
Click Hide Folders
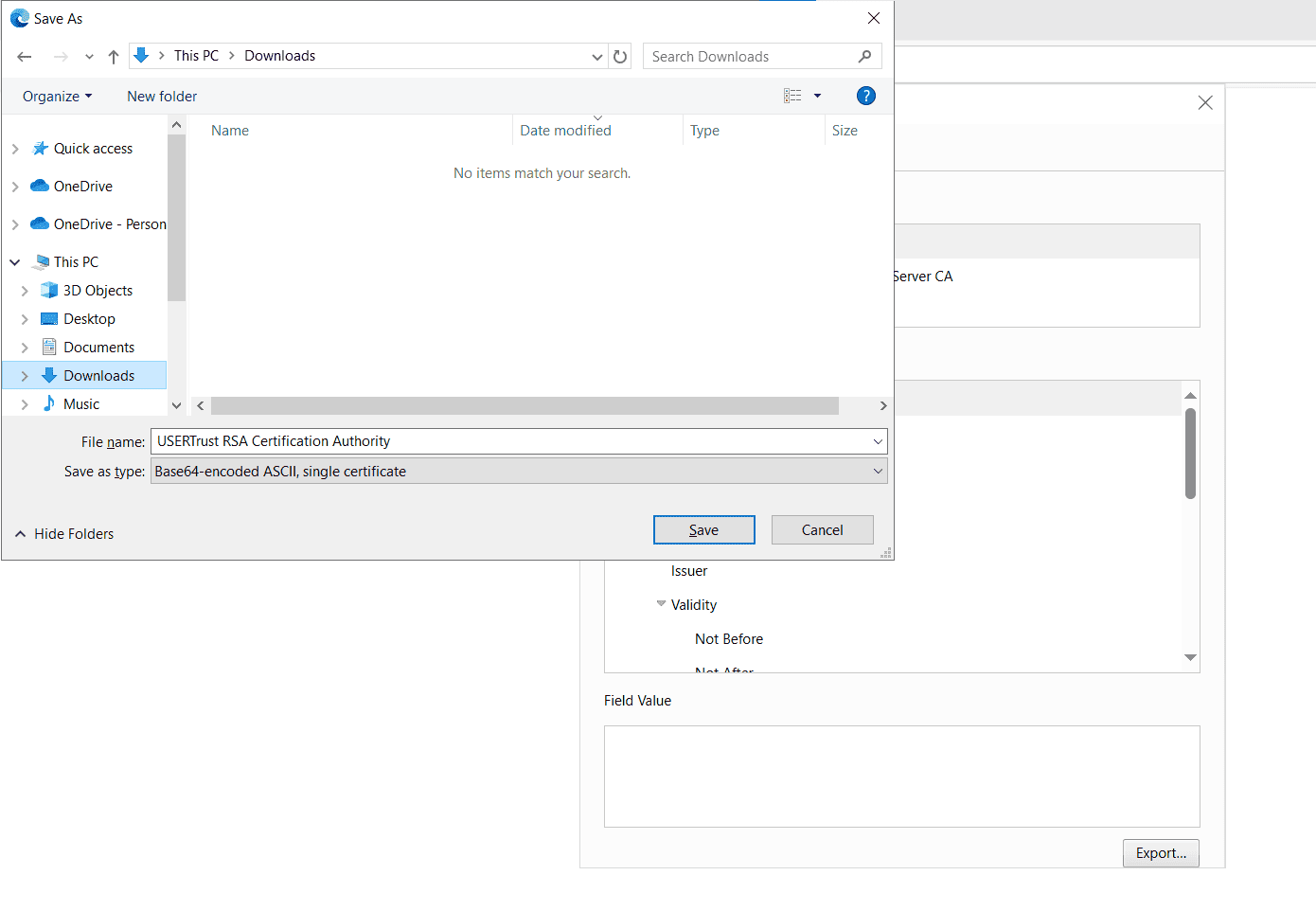pos(62,533)
